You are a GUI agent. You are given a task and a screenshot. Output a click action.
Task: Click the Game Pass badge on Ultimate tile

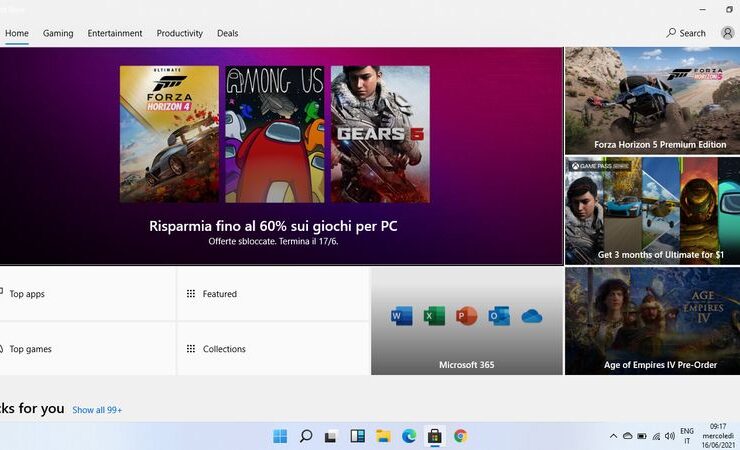(600, 166)
